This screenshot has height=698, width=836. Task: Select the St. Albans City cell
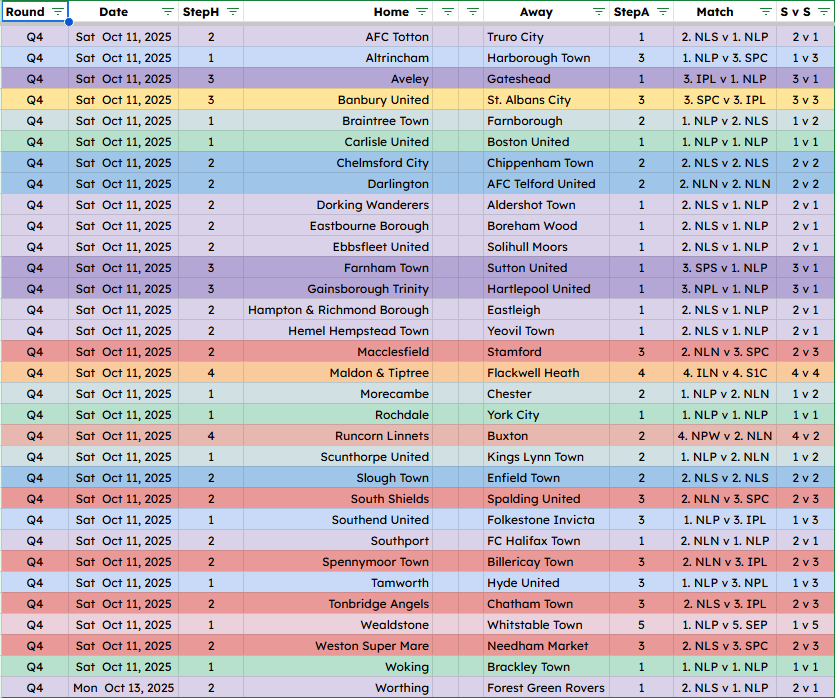546,100
